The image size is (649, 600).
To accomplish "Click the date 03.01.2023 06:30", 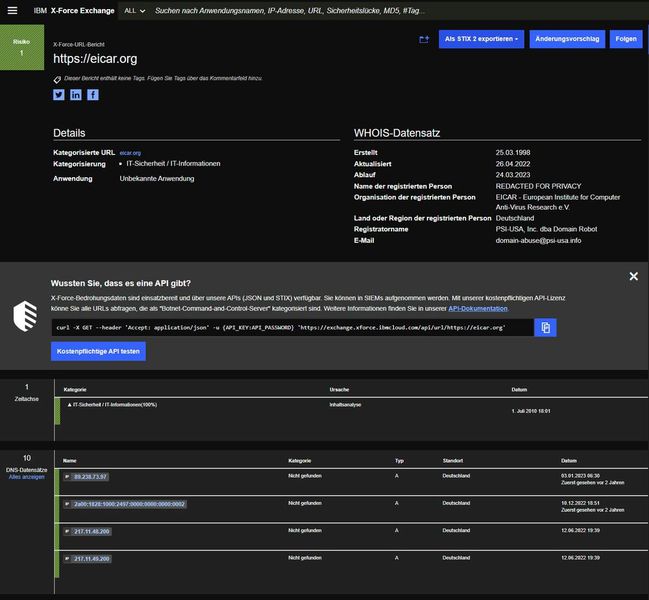I will 580,476.
